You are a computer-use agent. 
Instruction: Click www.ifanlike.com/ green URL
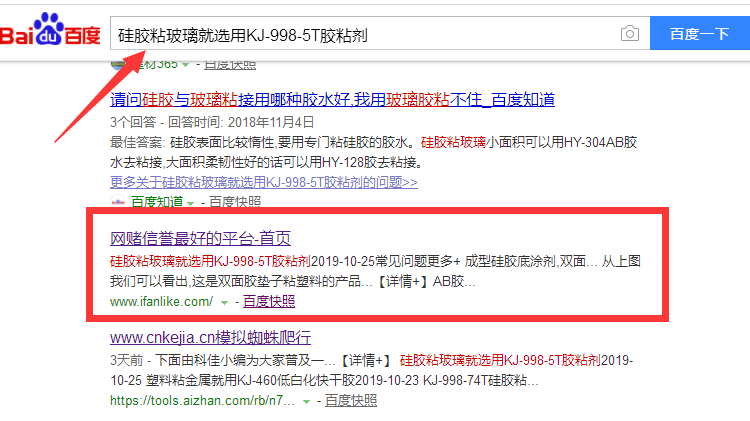[161, 302]
